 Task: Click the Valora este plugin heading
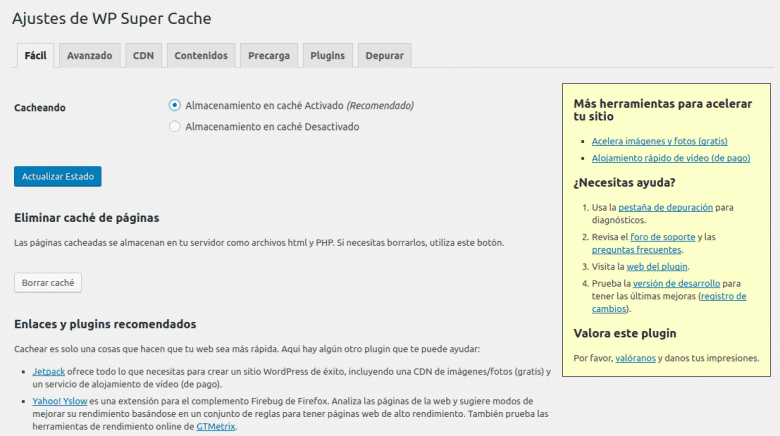[x=625, y=333]
